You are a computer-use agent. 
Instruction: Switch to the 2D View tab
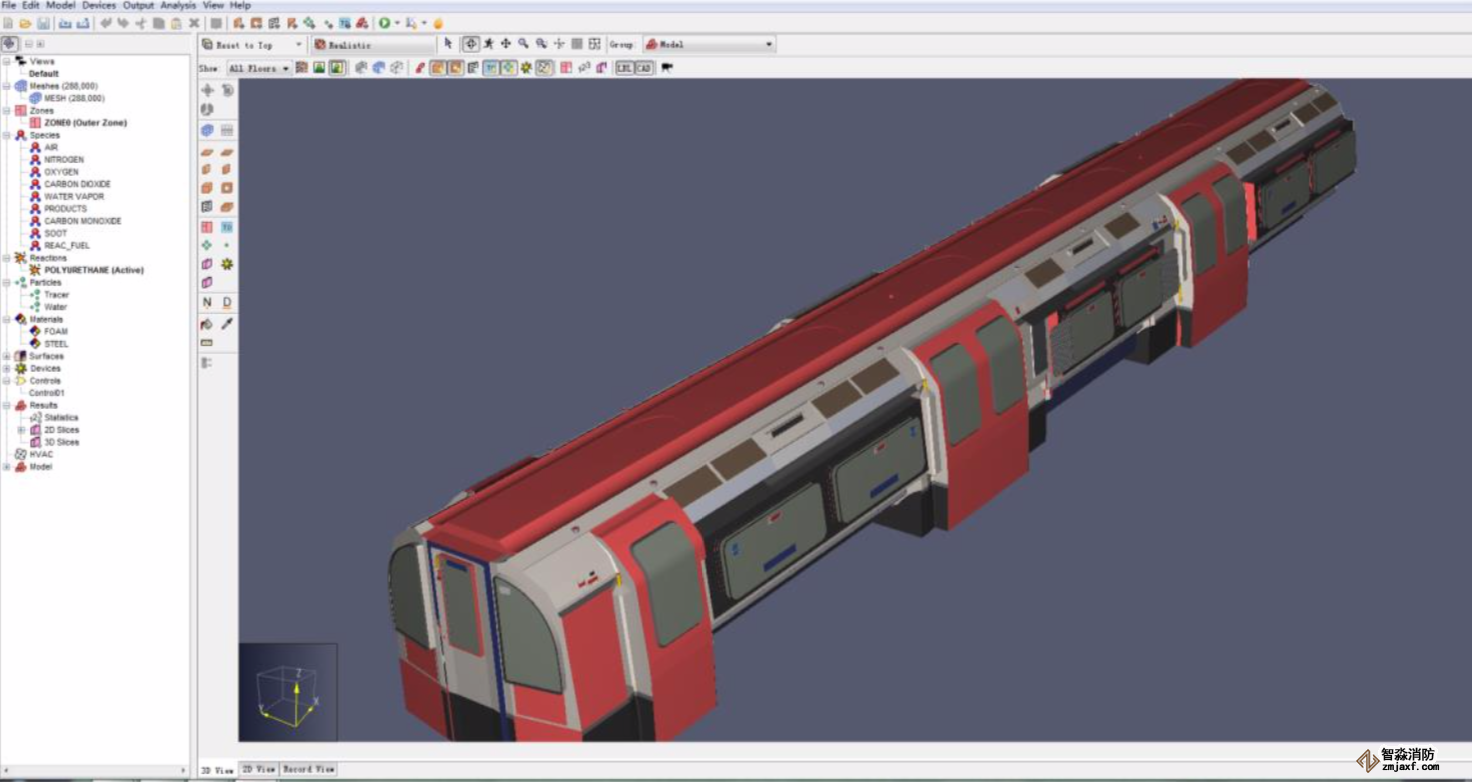tap(259, 769)
